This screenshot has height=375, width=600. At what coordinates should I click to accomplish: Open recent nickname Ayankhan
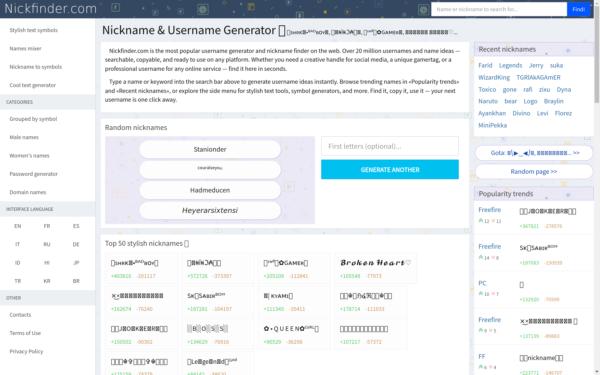click(x=492, y=113)
